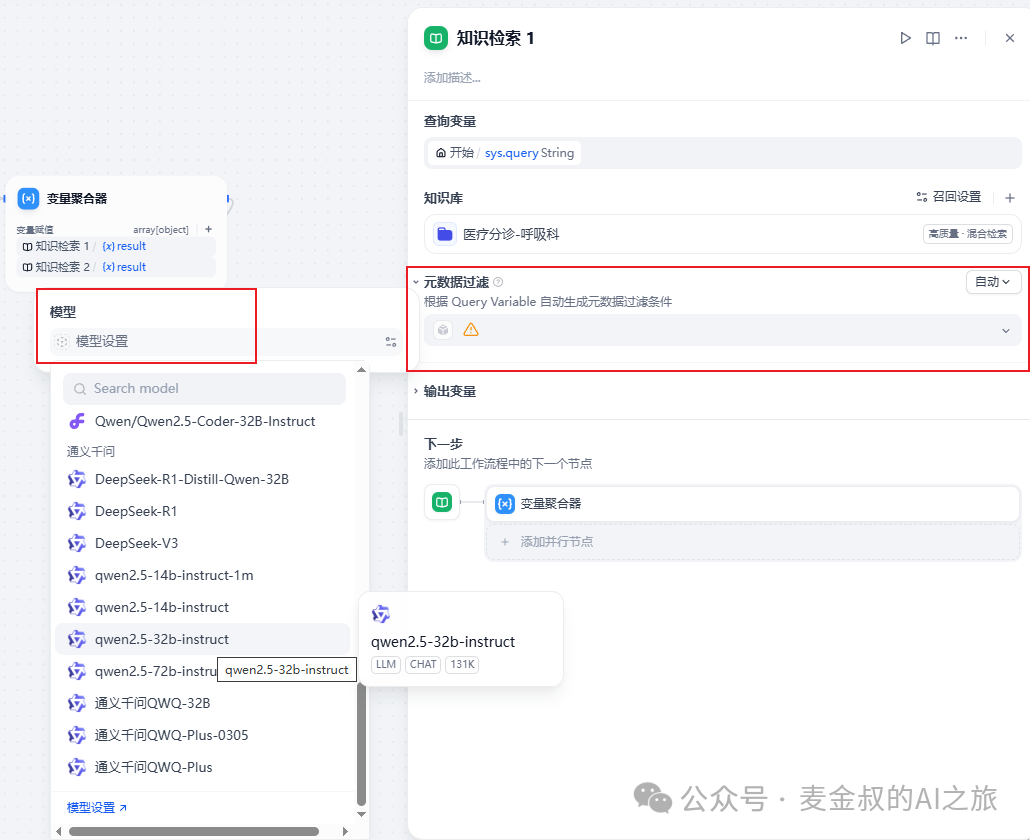Click the warning triangle icon
The height and width of the screenshot is (840, 1030).
(471, 330)
